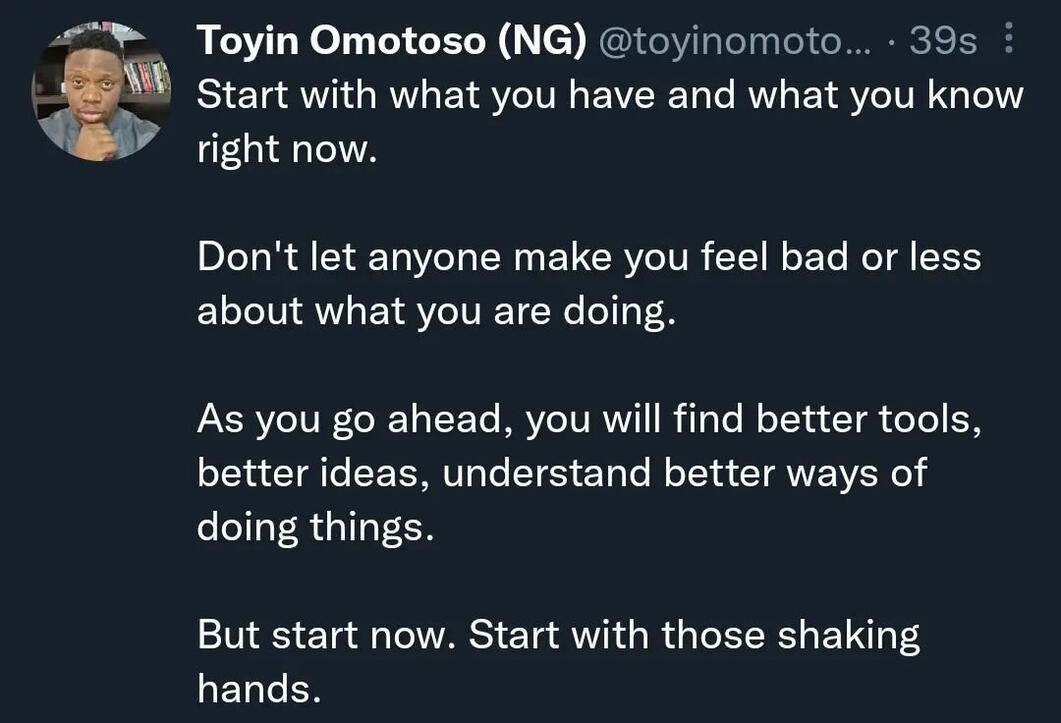The width and height of the screenshot is (1061, 723).
Task: Click the line starting "As you go ahead"
Action: [x=589, y=420]
